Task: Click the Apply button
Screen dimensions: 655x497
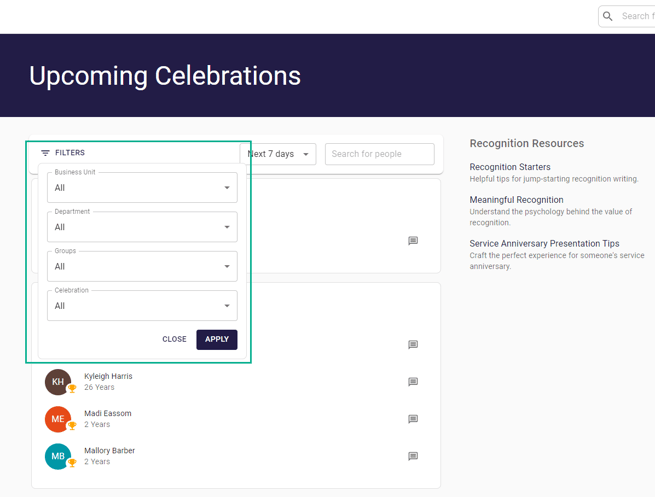Action: tap(217, 339)
